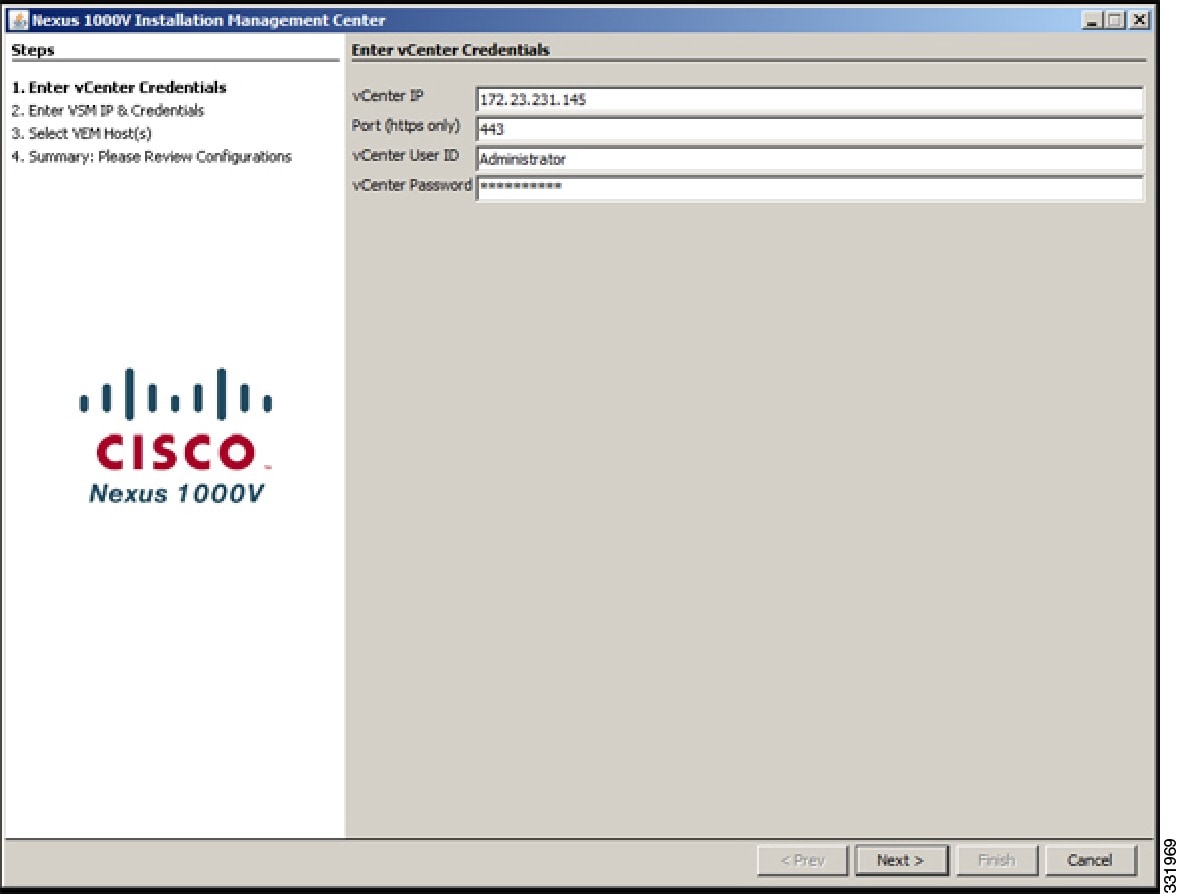Image resolution: width=1181 pixels, height=895 pixels.
Task: Close the Installation Management Center window
Action: [1140, 20]
